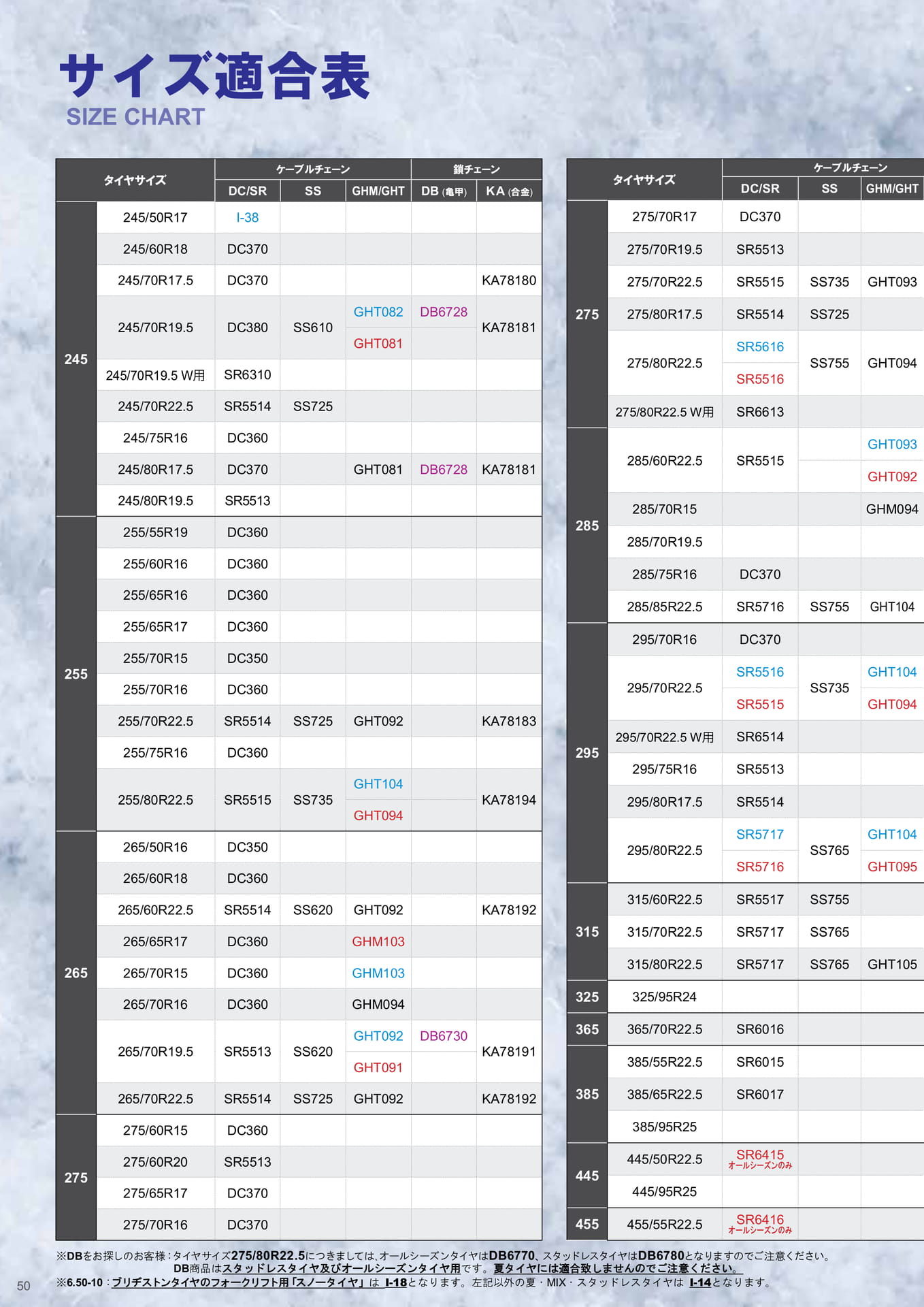Click the SR6310 cell
The height and width of the screenshot is (1307, 924).
(x=247, y=375)
